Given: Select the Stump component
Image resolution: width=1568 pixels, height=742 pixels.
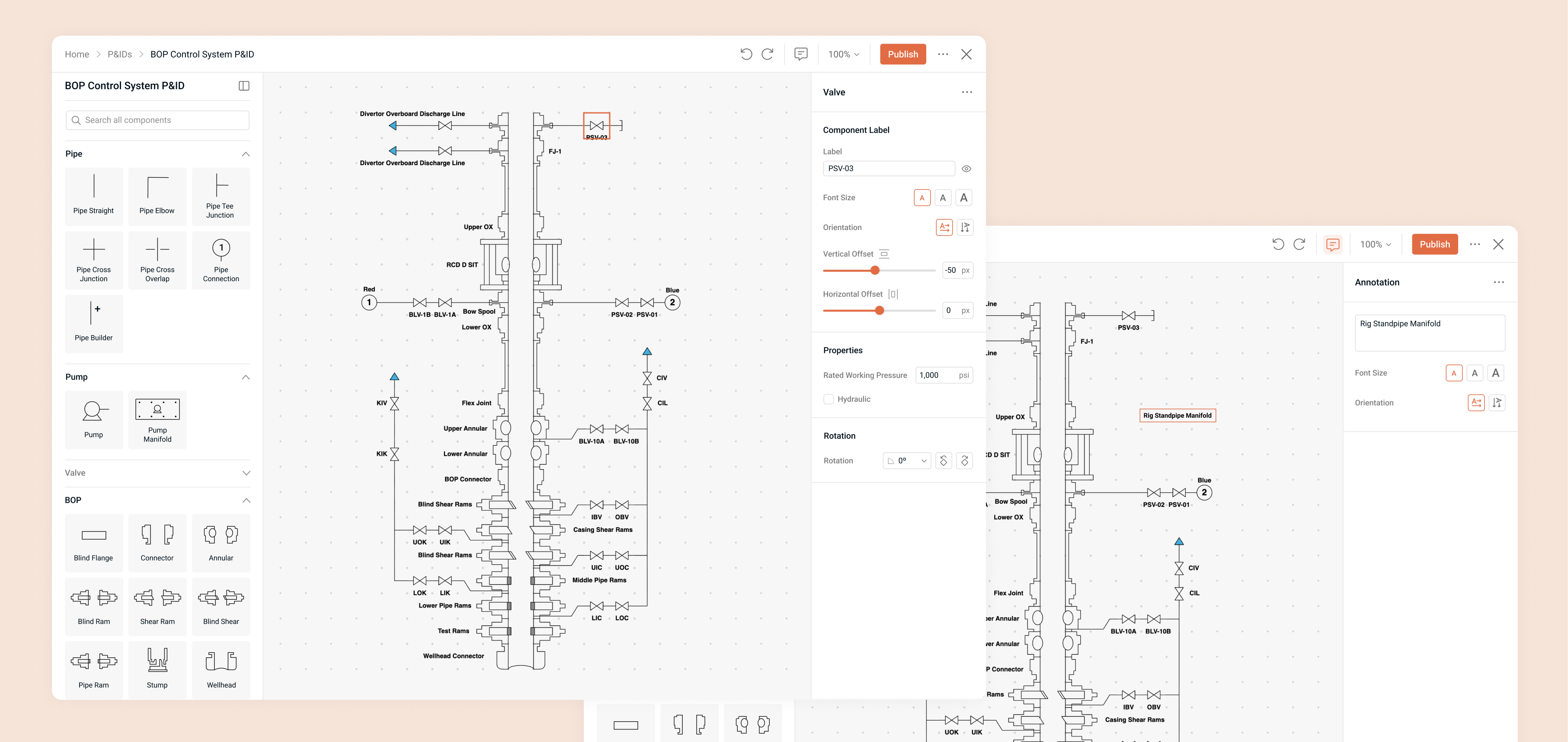Looking at the screenshot, I should [x=157, y=669].
